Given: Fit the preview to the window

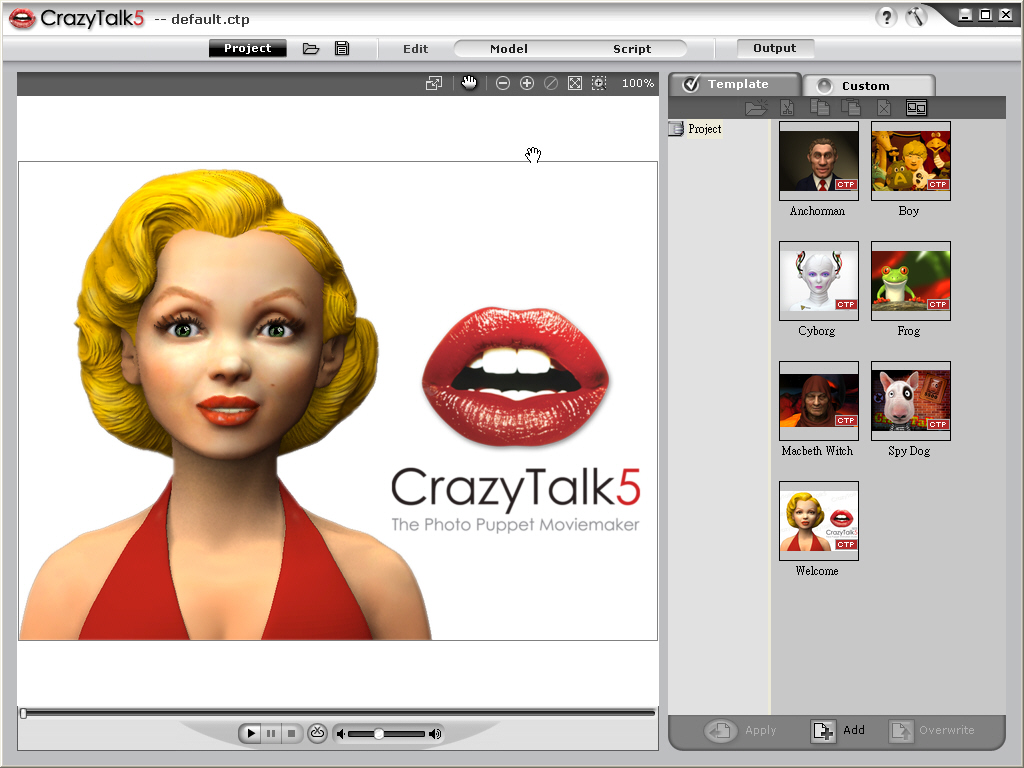Looking at the screenshot, I should tap(574, 83).
